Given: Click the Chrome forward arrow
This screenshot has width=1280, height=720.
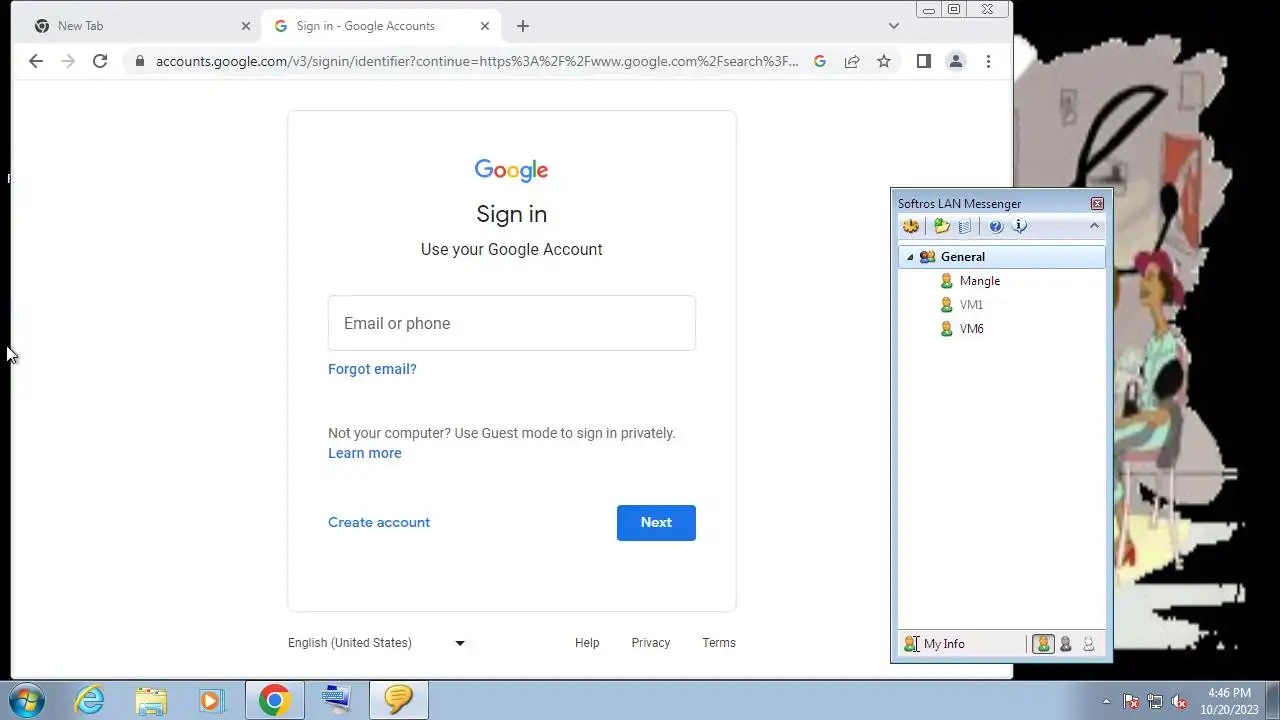Looking at the screenshot, I should pos(68,61).
